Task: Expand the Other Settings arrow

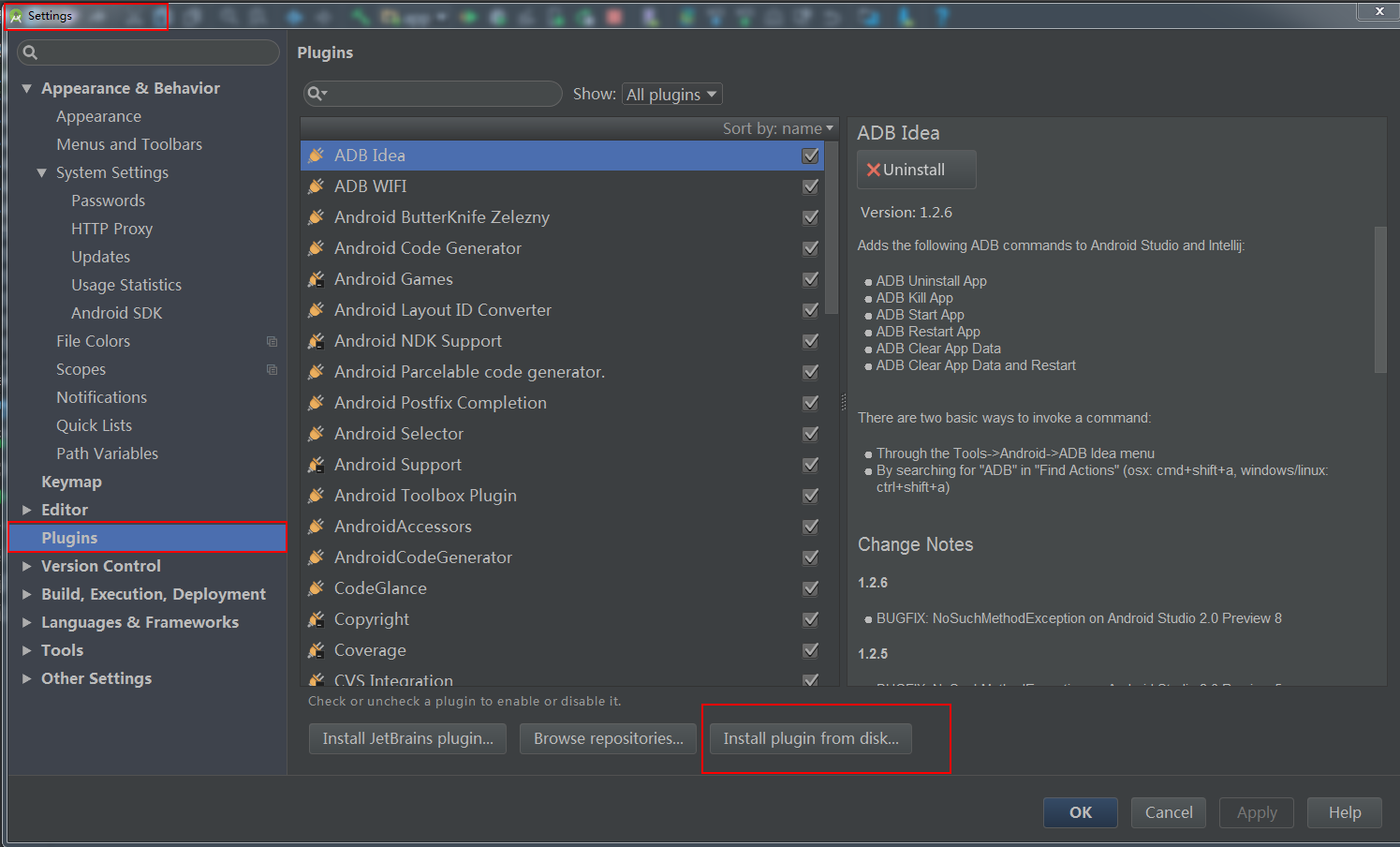Action: [26, 678]
